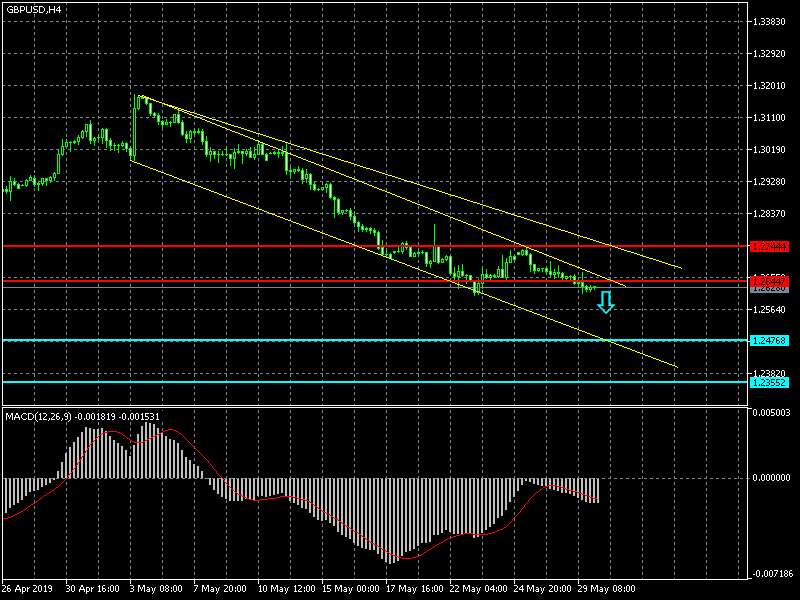The width and height of the screenshot is (800, 600).
Task: Click the 29 May 08:00 time label
Action: (x=607, y=589)
